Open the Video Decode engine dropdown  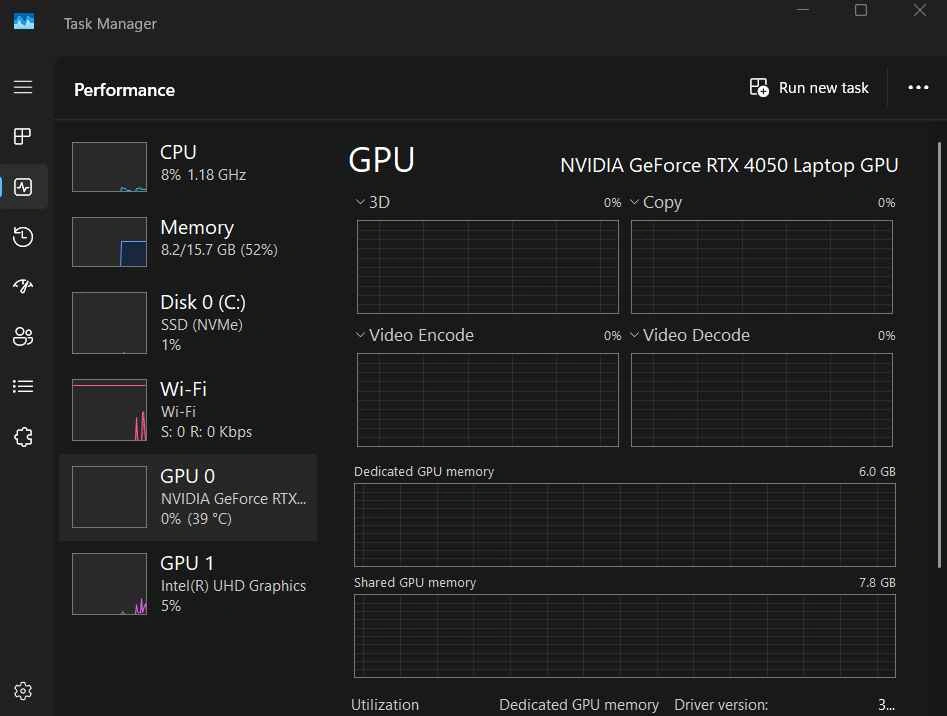(x=634, y=334)
